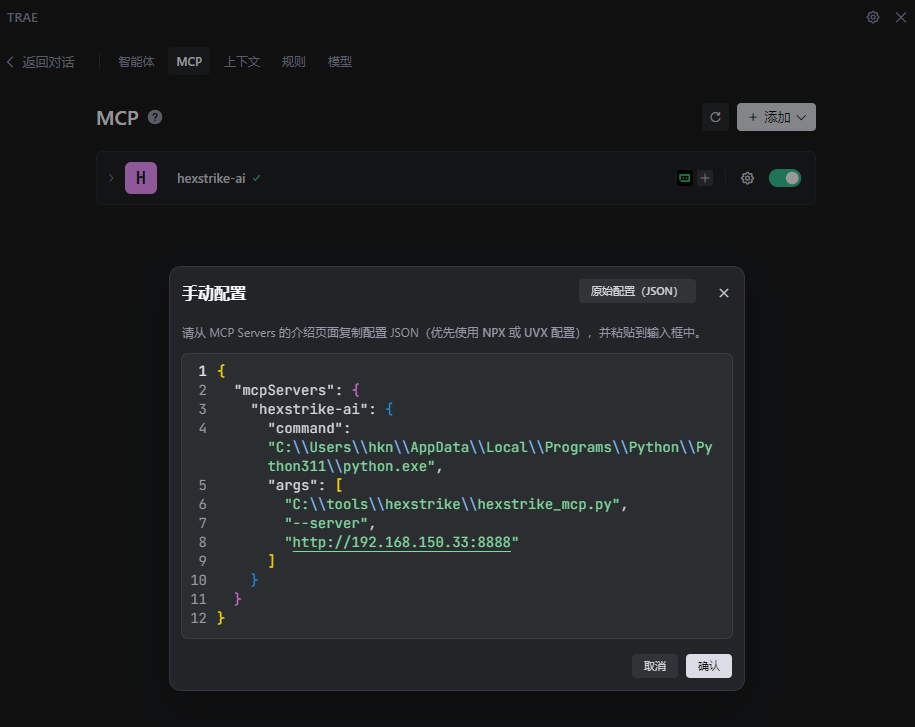Open hexstrike-ai server settings gear
This screenshot has width=915, height=727.
click(747, 178)
